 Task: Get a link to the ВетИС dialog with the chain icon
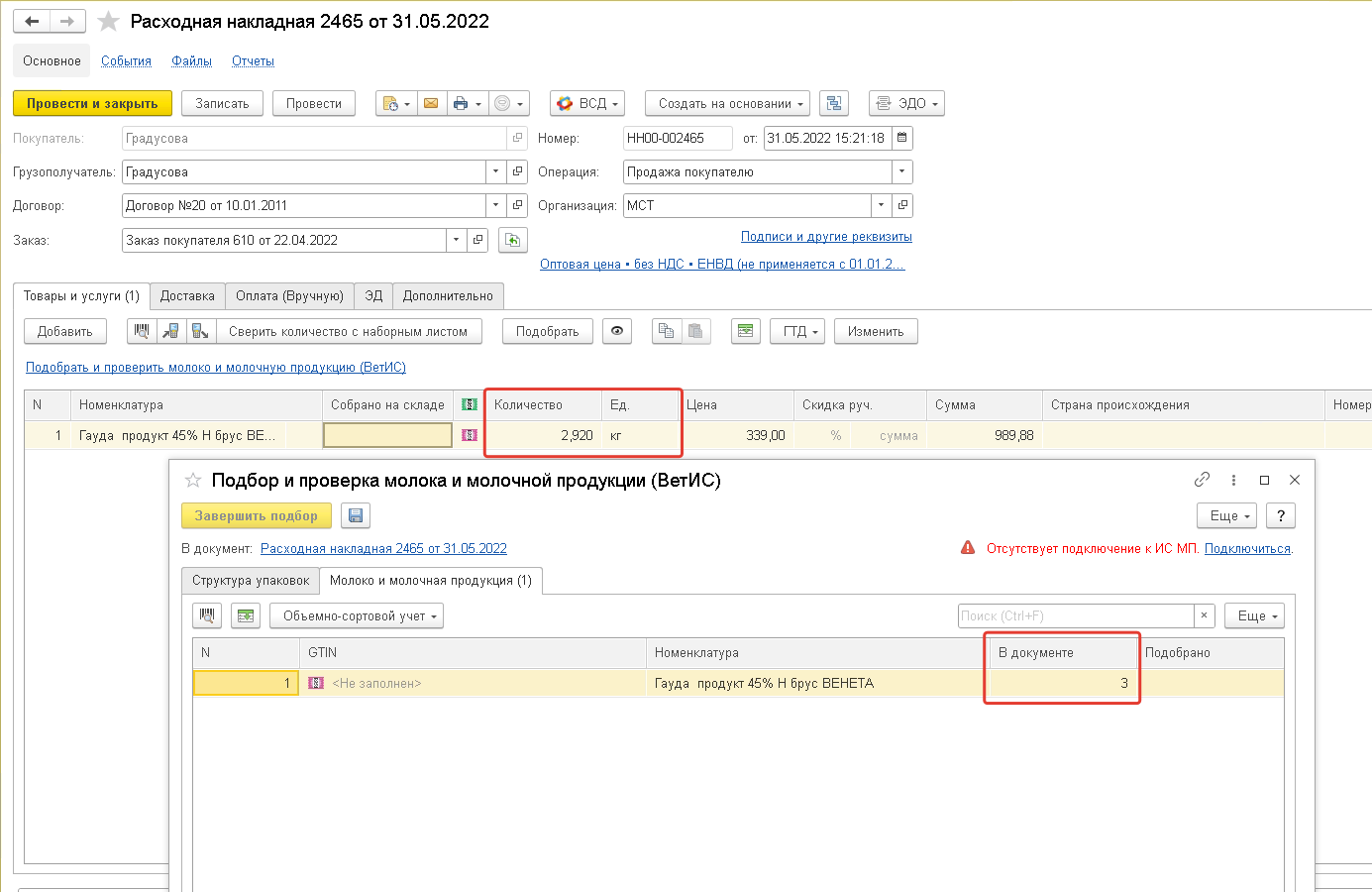coord(1202,480)
